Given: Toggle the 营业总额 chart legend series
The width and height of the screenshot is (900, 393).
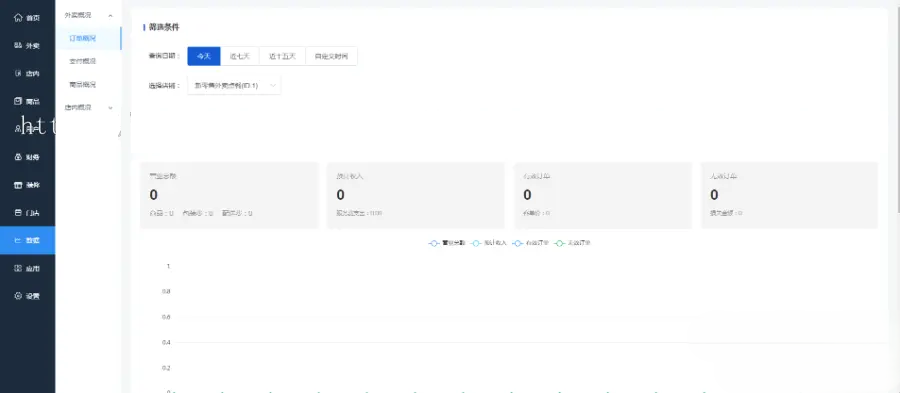Looking at the screenshot, I should point(447,243).
